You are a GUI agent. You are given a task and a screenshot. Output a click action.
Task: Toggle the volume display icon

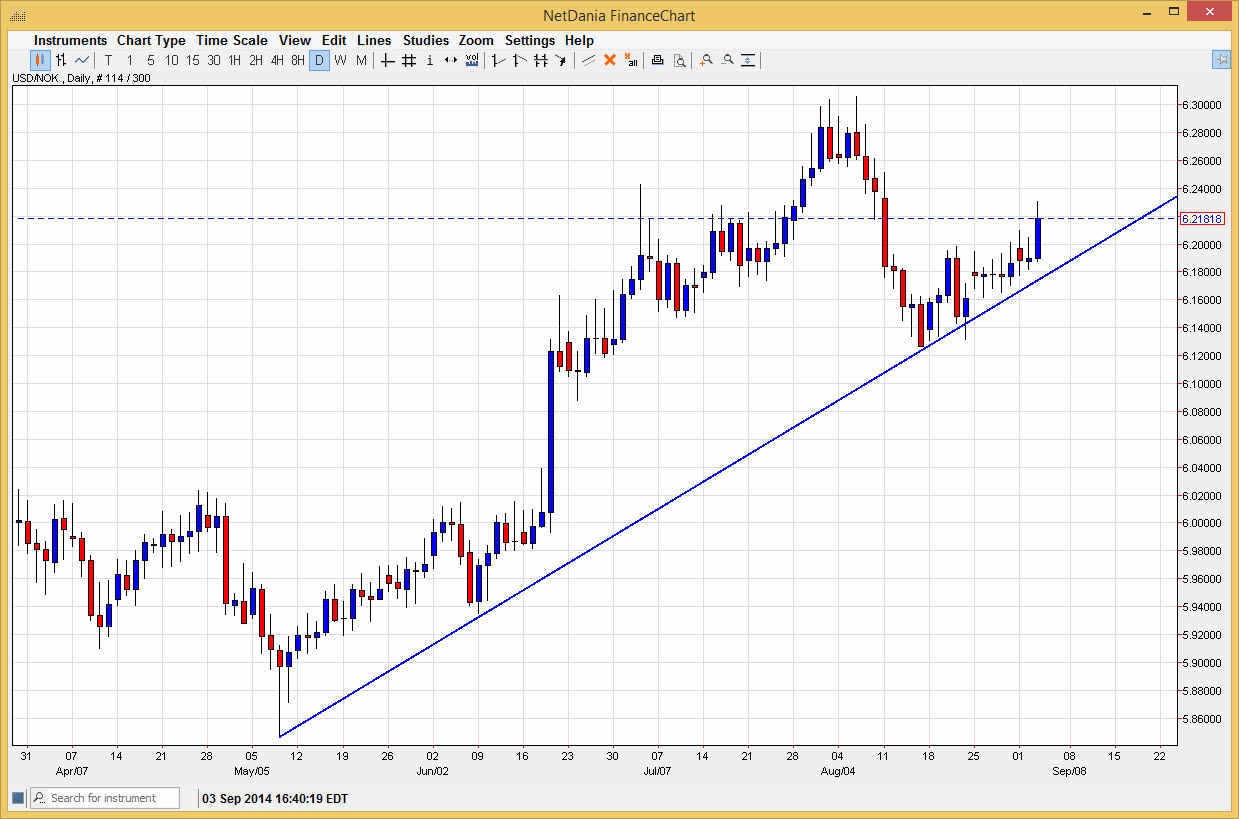[x=470, y=61]
